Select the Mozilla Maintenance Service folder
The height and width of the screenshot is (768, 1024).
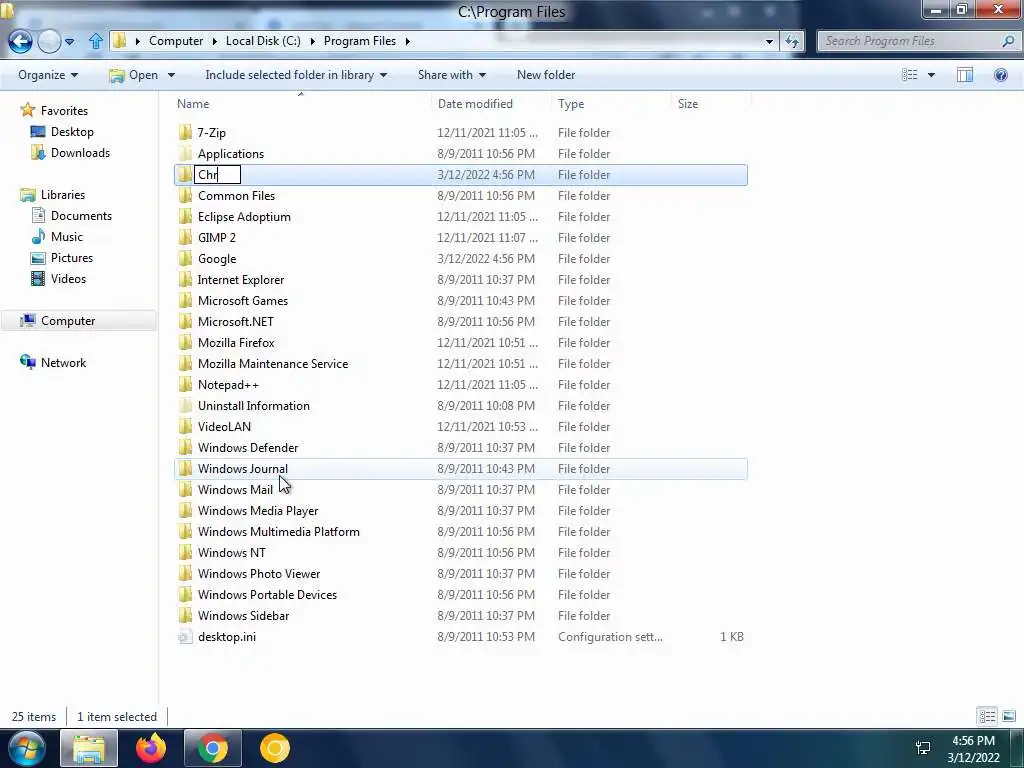tap(460, 364)
